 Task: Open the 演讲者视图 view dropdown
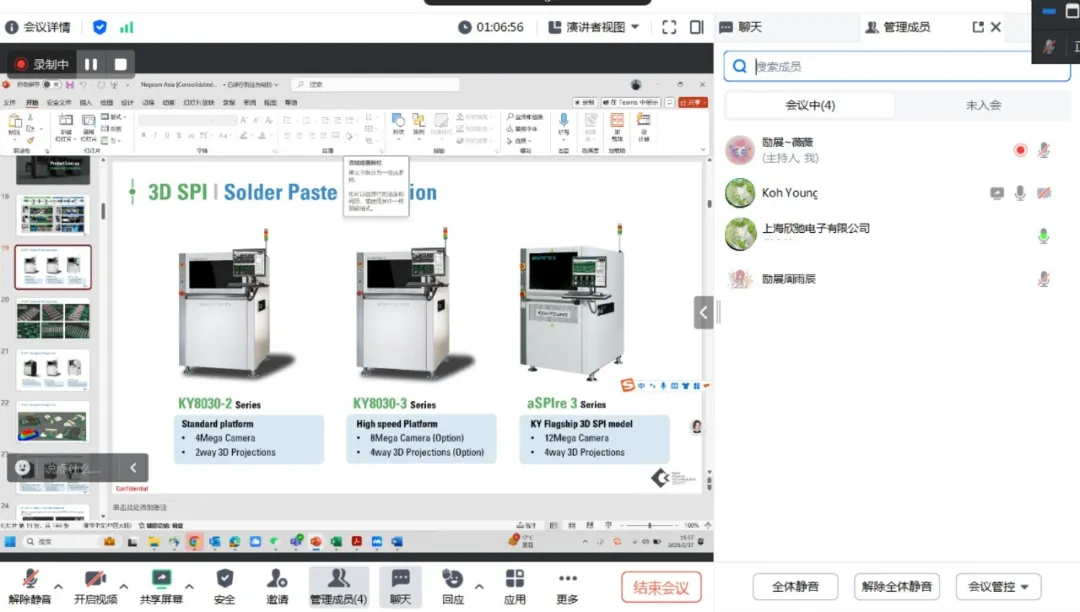coord(594,27)
